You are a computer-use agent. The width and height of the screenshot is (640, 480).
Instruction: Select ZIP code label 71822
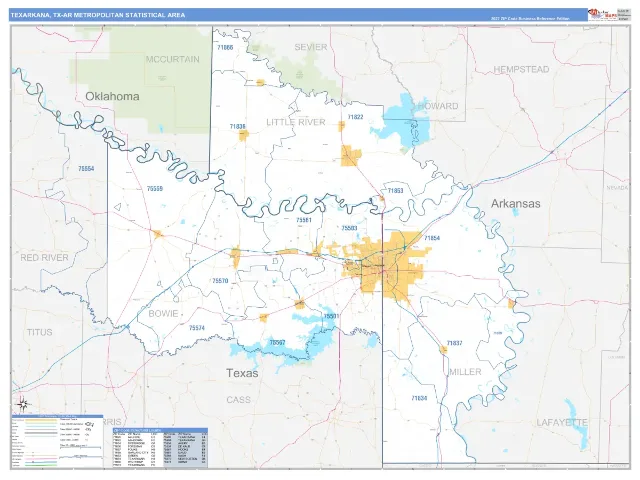355,117
